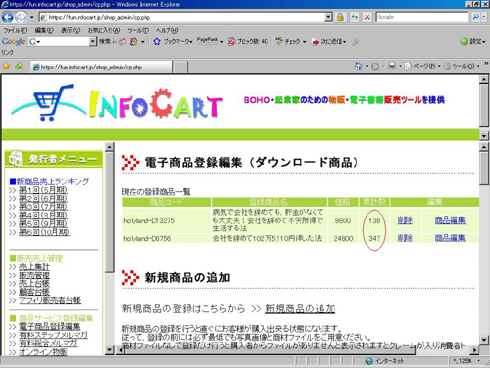490x368 pixels.
Task: Click the 次に送信 send-to button
Action: 329,42
